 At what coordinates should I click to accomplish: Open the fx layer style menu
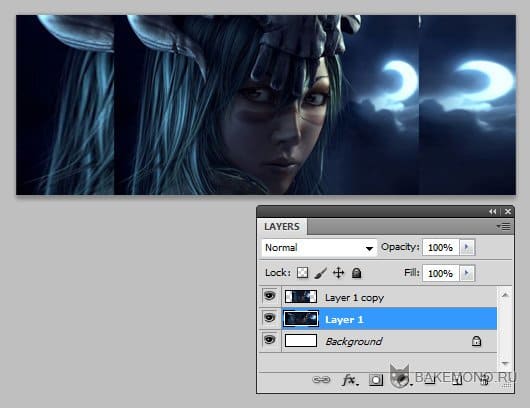click(x=350, y=380)
